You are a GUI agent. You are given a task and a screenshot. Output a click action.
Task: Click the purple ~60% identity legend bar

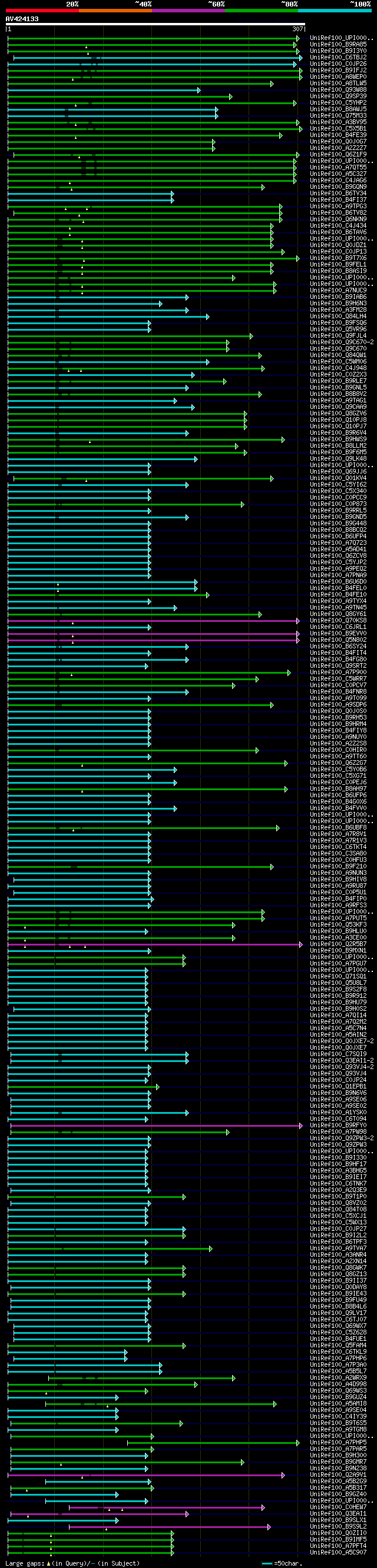[x=188, y=11]
